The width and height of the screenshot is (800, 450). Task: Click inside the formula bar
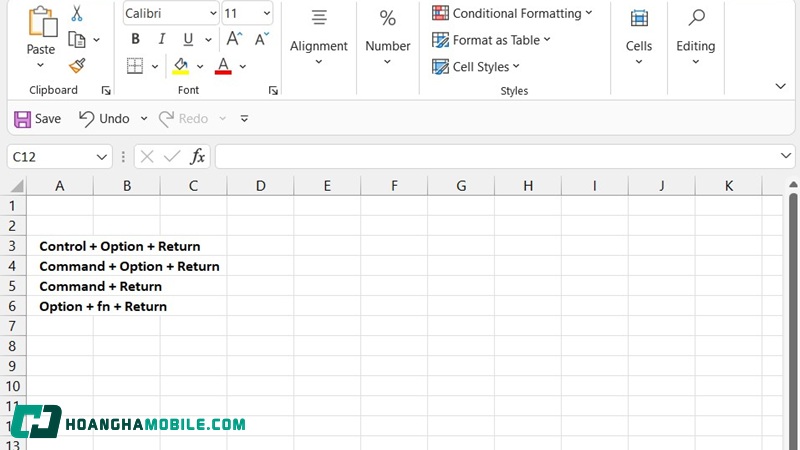tap(497, 157)
